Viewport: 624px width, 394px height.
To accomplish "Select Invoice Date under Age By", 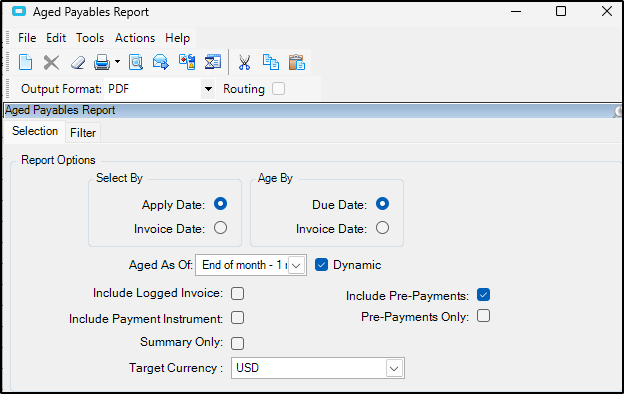I will pyautogui.click(x=382, y=228).
